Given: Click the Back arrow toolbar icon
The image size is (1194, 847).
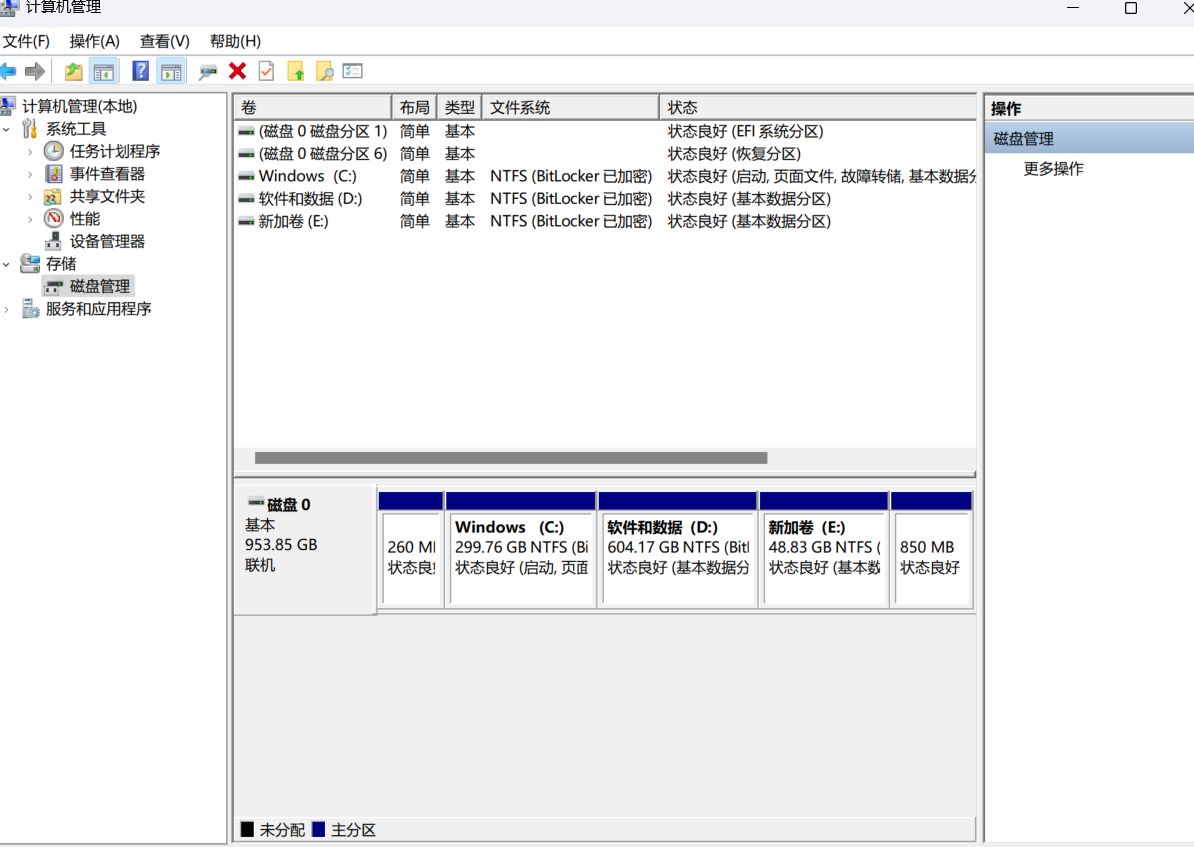Looking at the screenshot, I should (x=8, y=72).
